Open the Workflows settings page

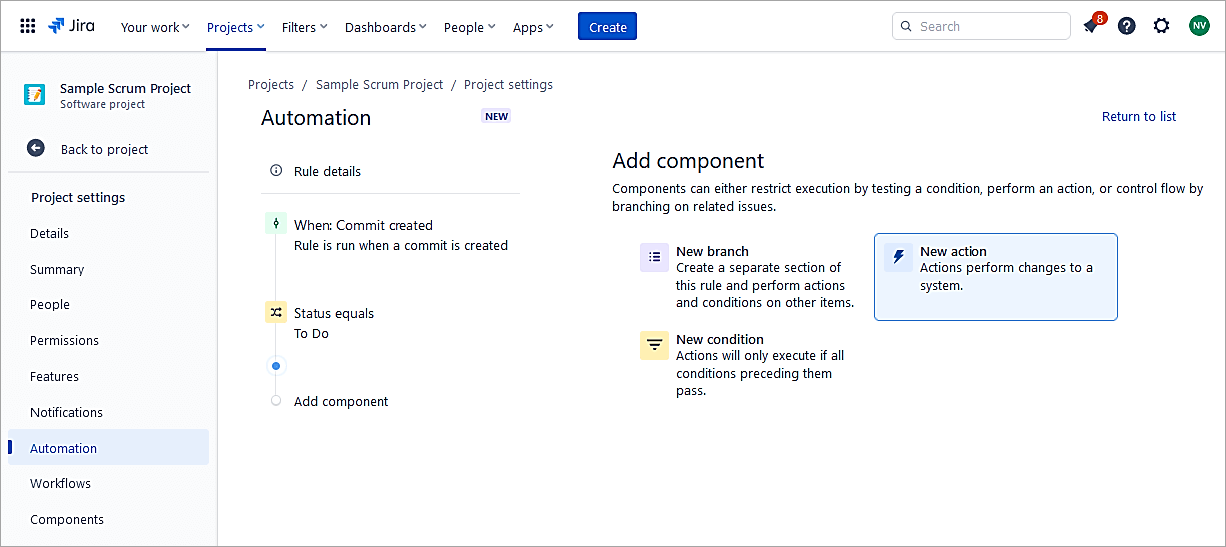pyautogui.click(x=60, y=484)
